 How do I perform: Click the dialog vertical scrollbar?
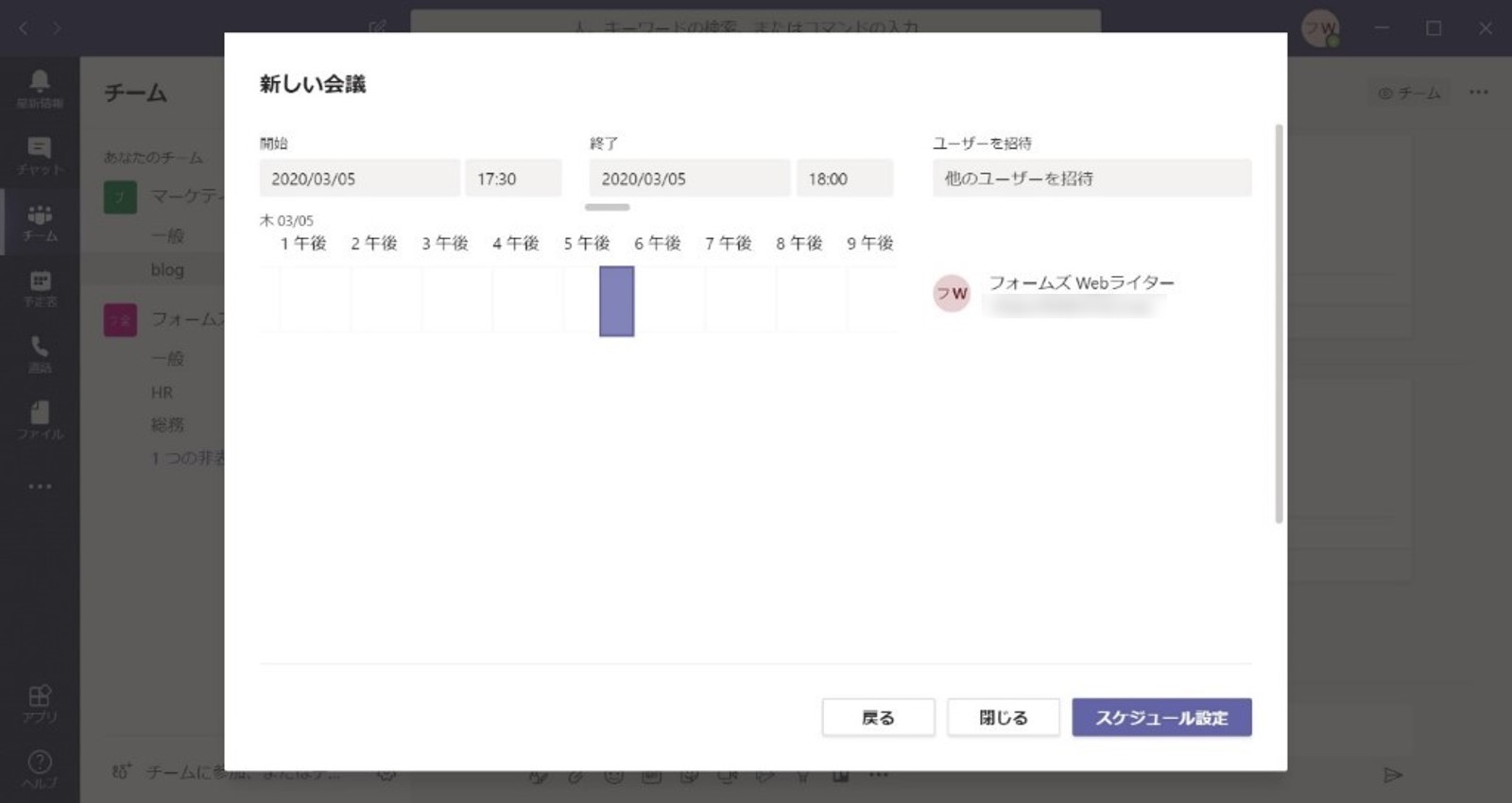pos(1279,323)
